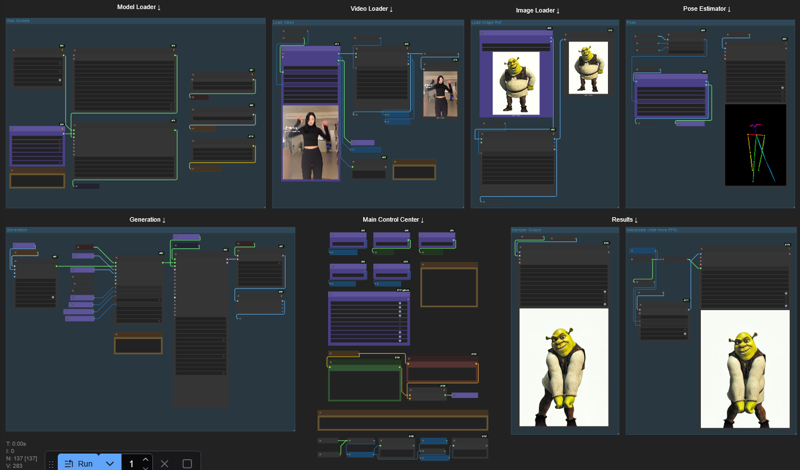The height and width of the screenshot is (470, 800).
Task: Click the blue Run button
Action: (x=78, y=463)
